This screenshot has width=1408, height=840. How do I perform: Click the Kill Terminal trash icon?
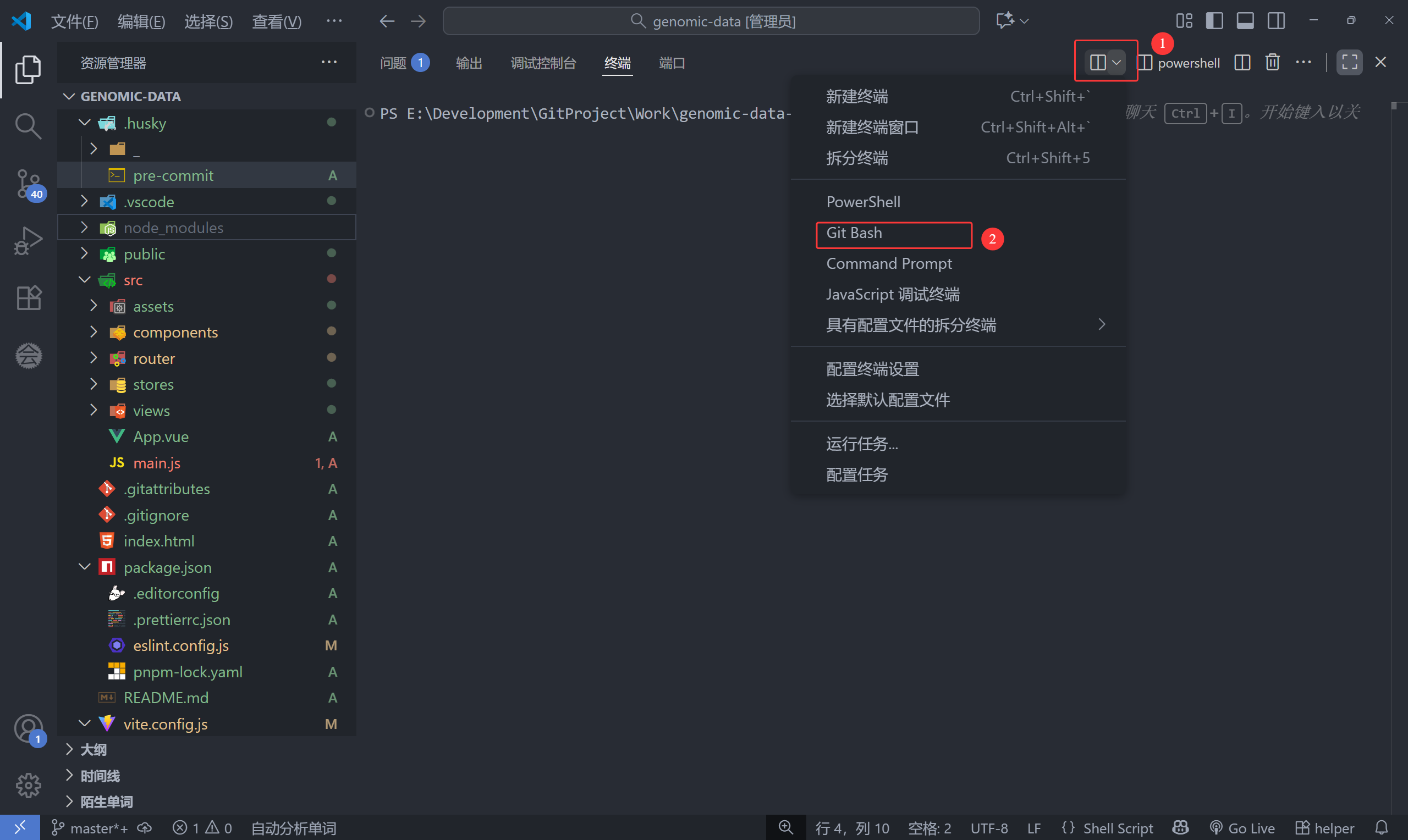click(x=1272, y=62)
